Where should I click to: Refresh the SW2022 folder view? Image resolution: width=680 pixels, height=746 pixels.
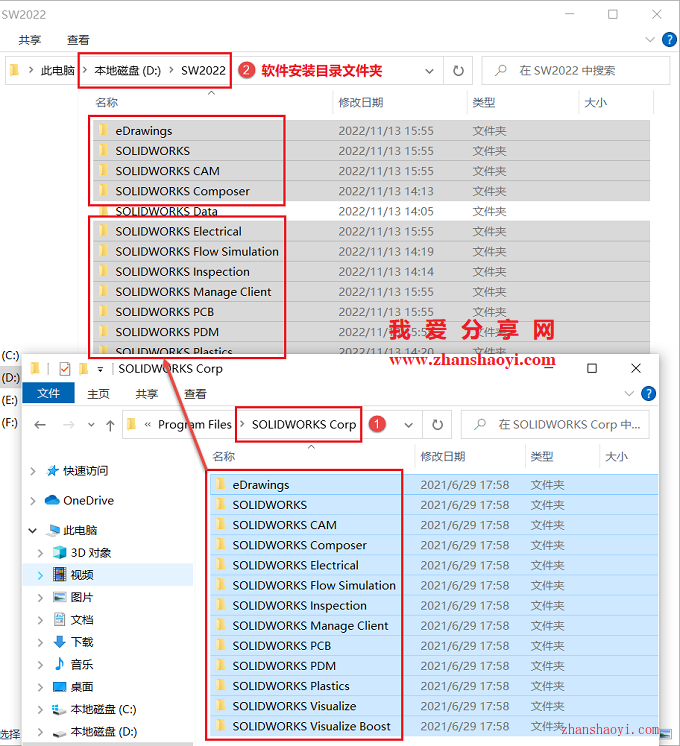(x=458, y=71)
